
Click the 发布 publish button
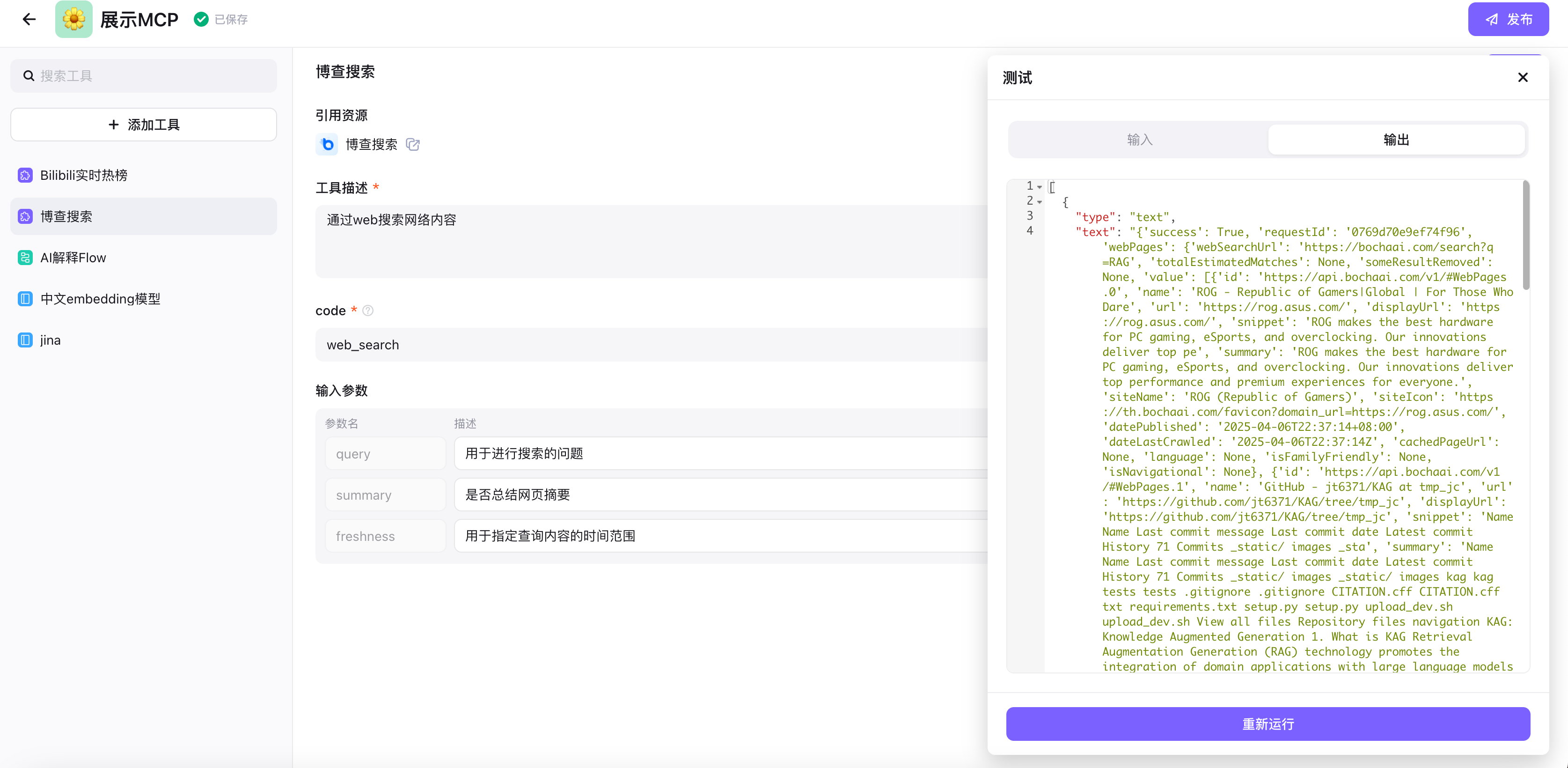(1508, 20)
